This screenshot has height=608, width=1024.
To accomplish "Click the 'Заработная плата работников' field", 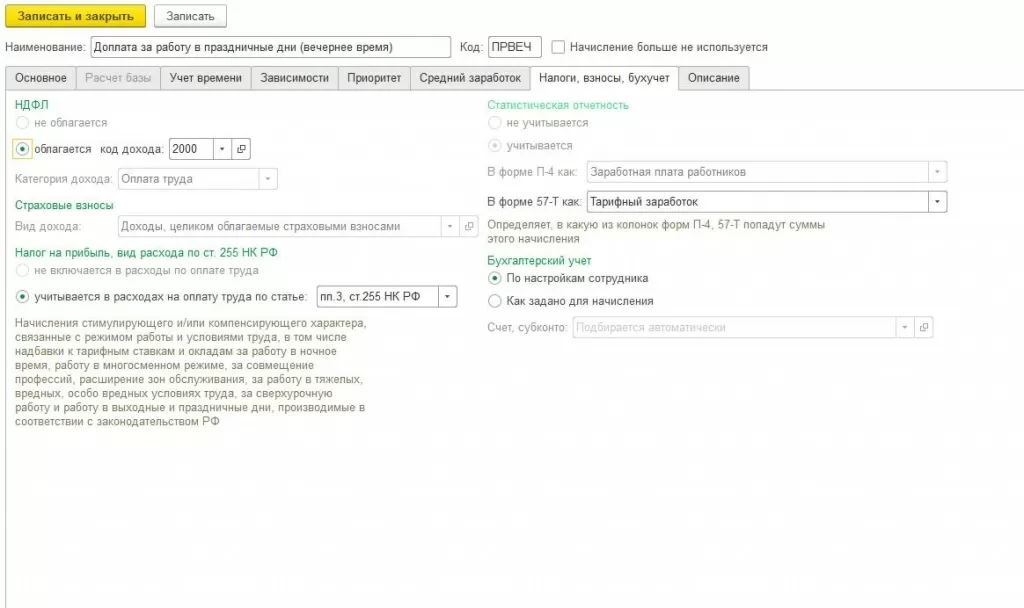I will tap(758, 172).
